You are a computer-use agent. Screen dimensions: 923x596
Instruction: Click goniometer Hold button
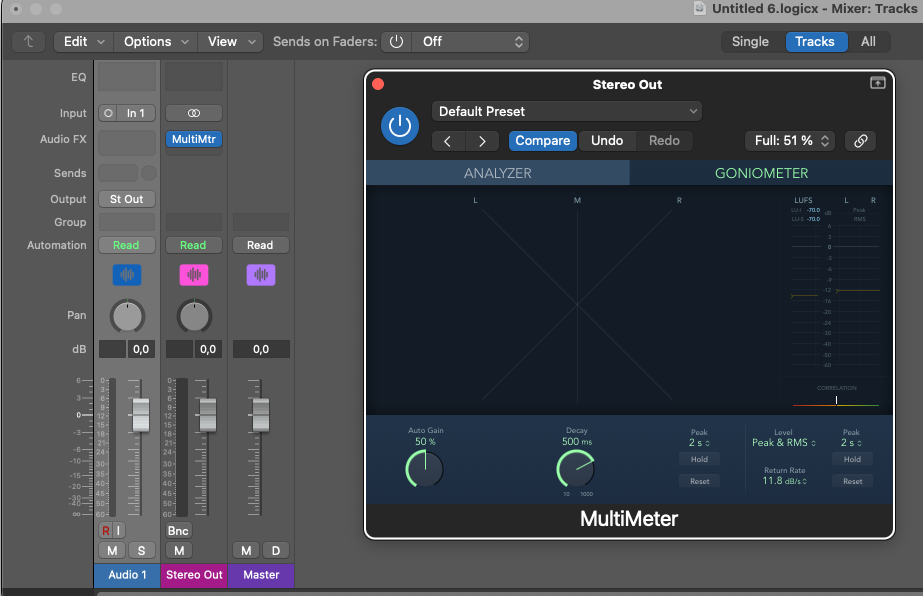699,459
